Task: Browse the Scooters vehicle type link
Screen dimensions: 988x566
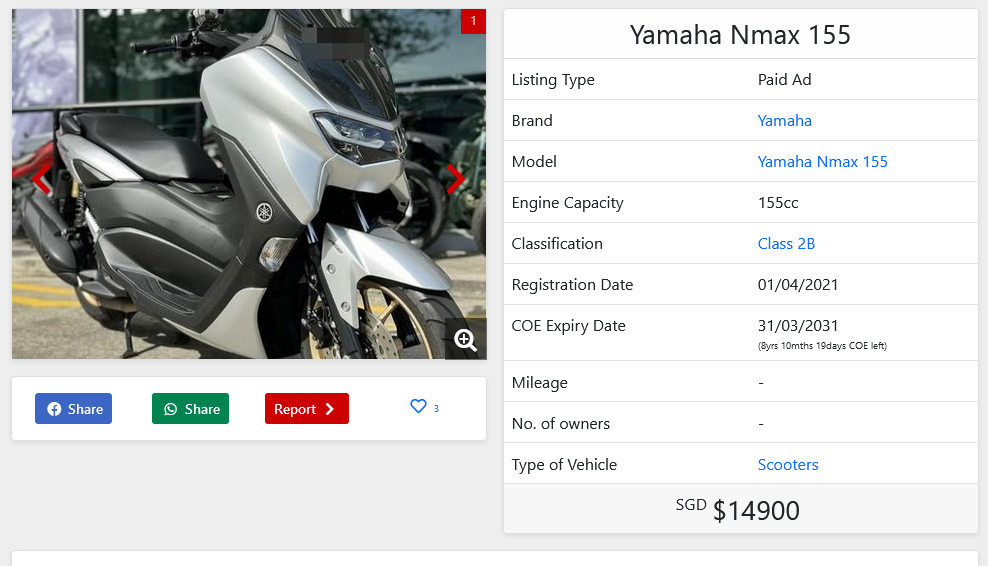Action: (788, 465)
